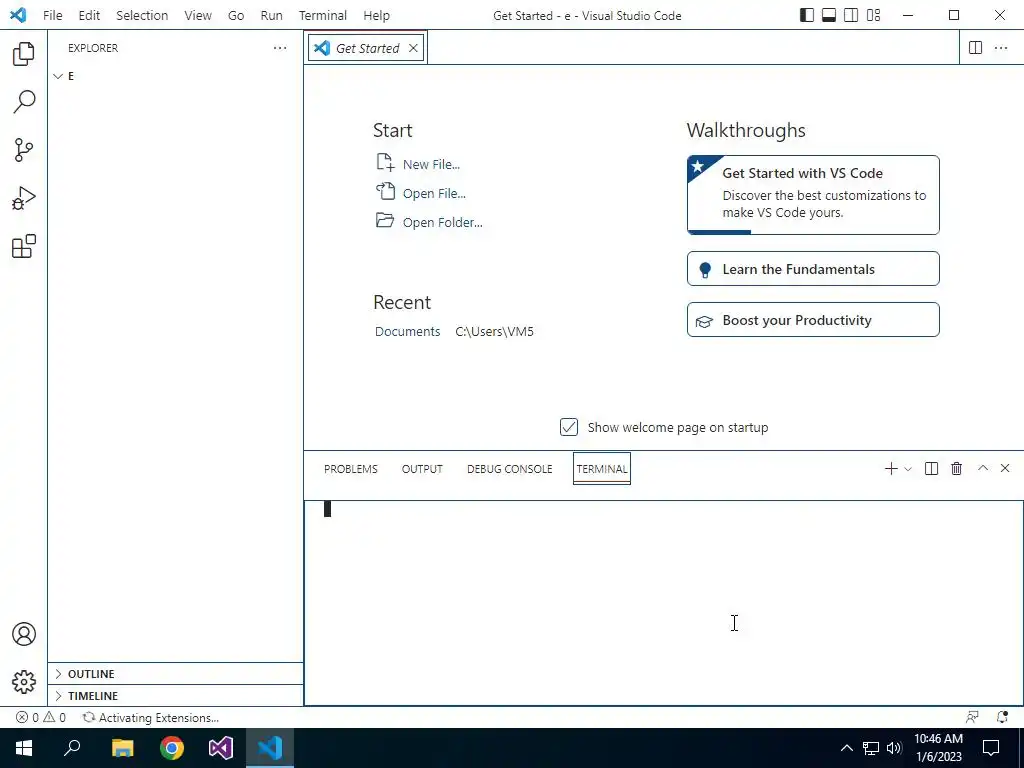Open the Terminal menu

point(323,15)
